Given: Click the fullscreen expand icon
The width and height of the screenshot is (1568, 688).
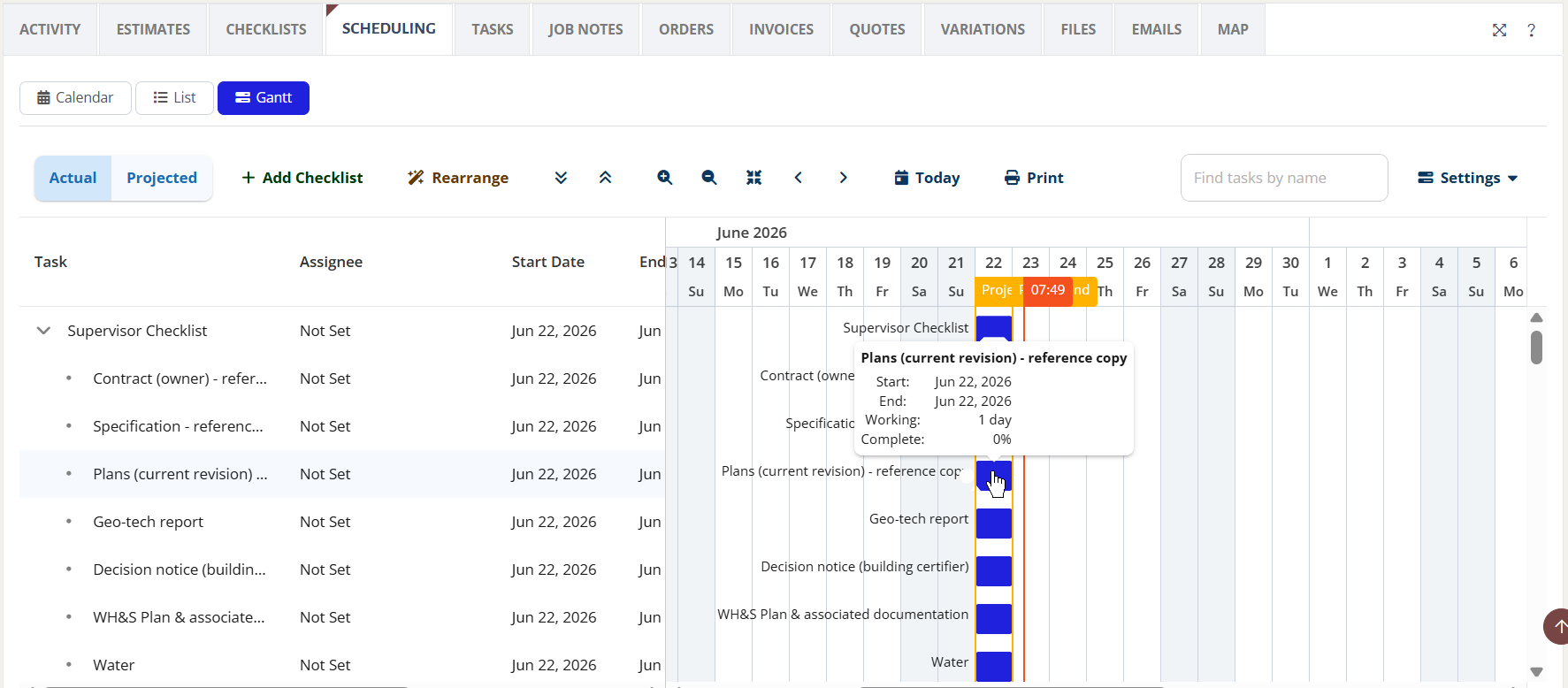Looking at the screenshot, I should 1499,30.
